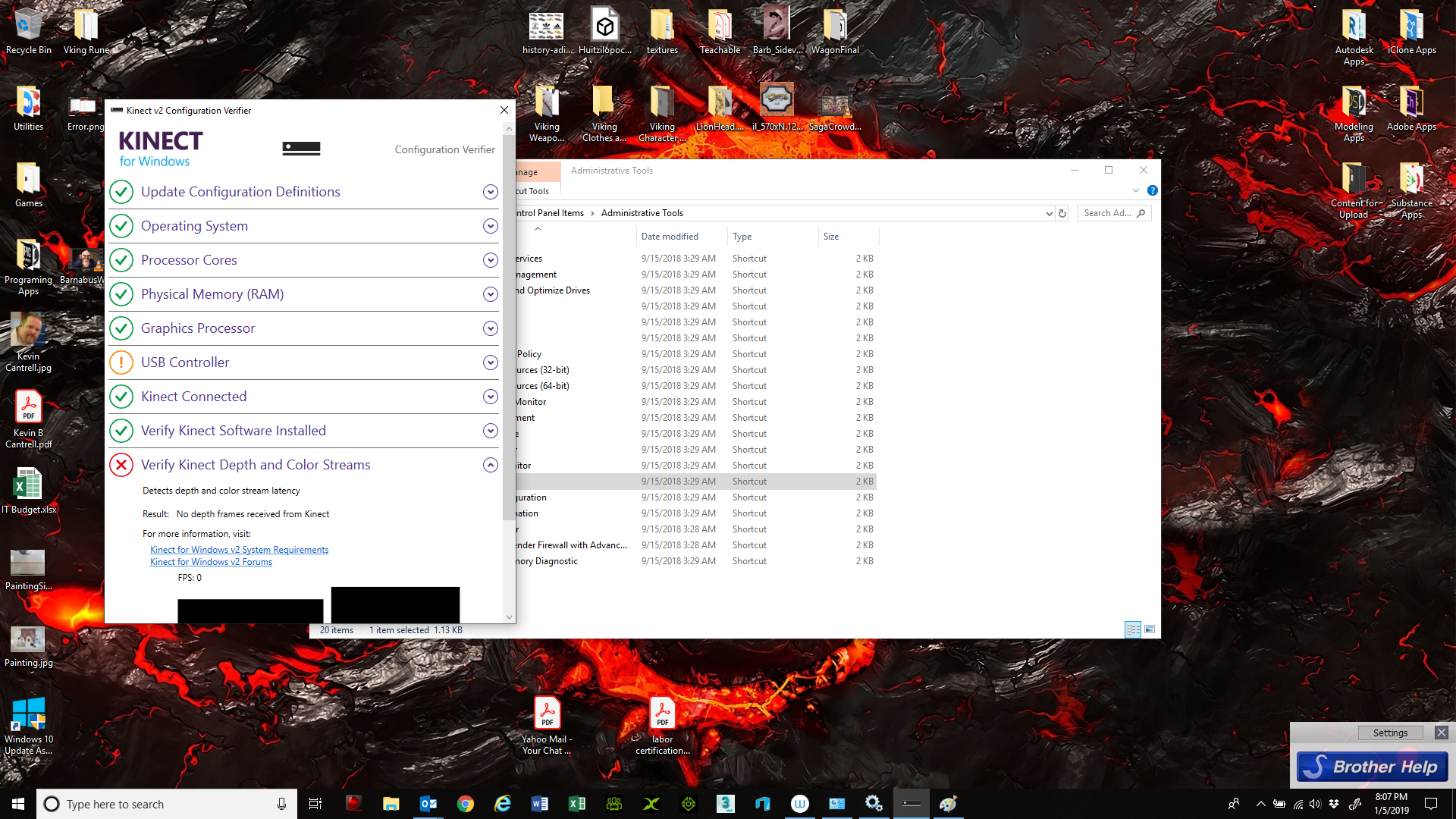Click the help icon in Administrative Tools window
Image resolution: width=1456 pixels, height=819 pixels.
(1152, 190)
